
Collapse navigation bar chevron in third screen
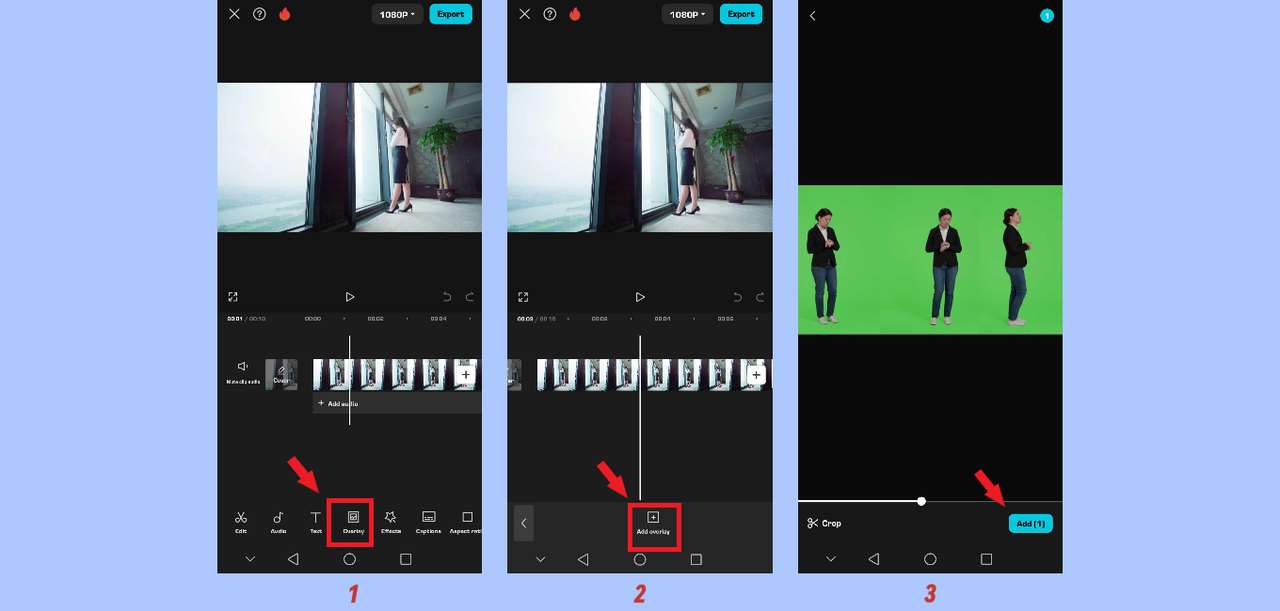(830, 560)
